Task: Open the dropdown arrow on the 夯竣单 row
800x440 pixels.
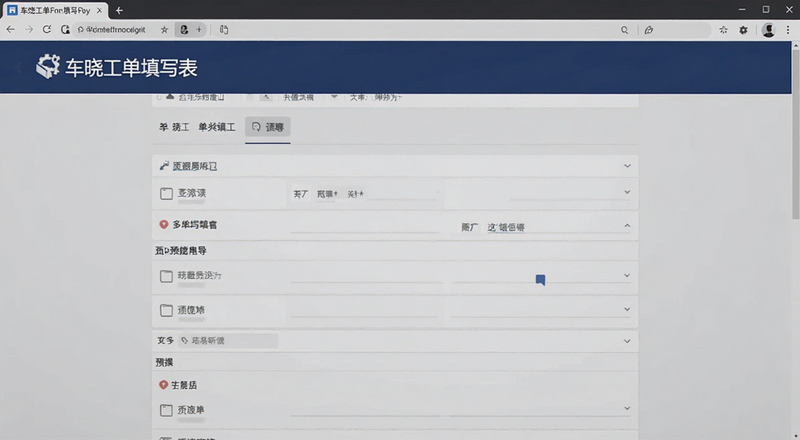Action: pyautogui.click(x=627, y=408)
